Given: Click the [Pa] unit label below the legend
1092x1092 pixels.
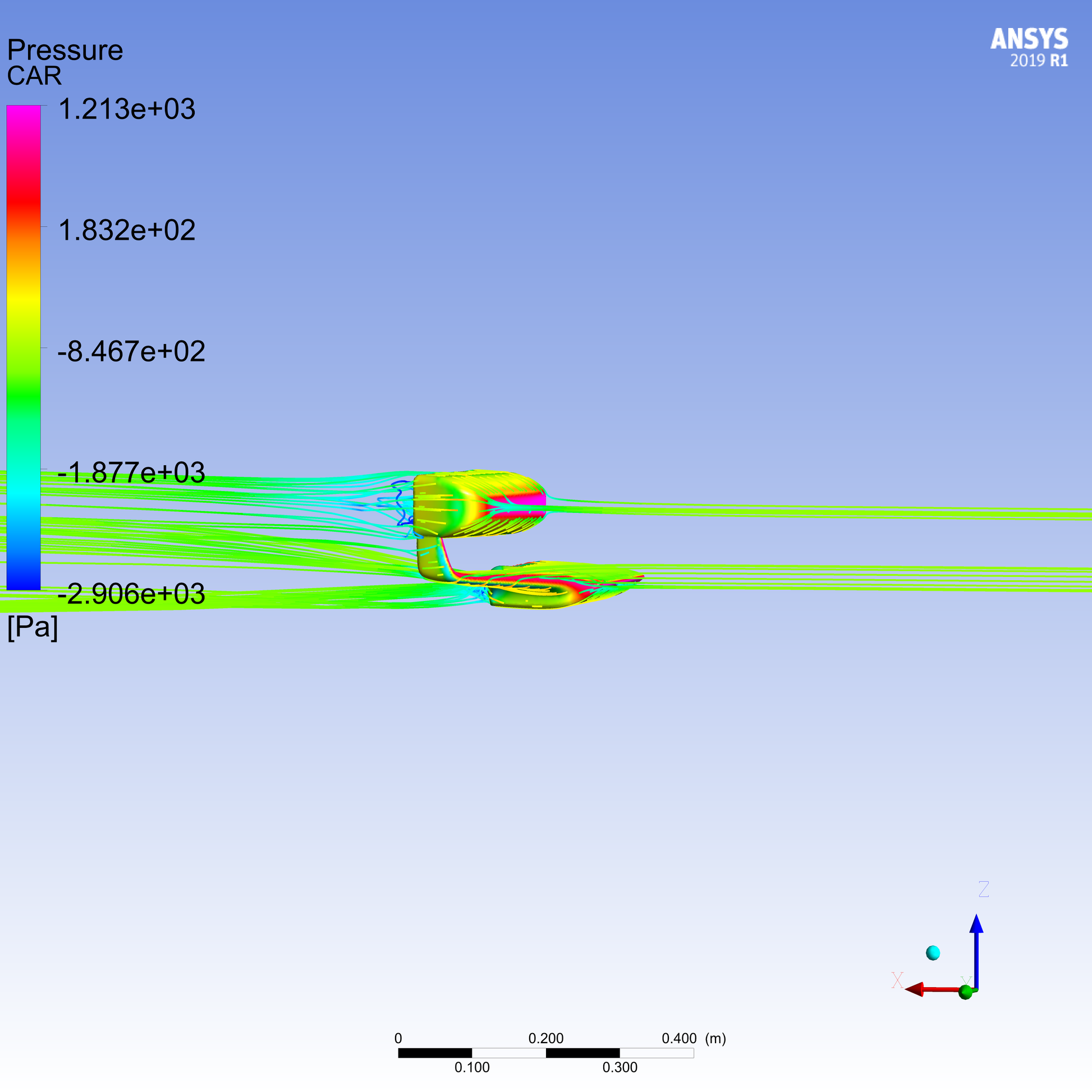Looking at the screenshot, I should tap(32, 626).
